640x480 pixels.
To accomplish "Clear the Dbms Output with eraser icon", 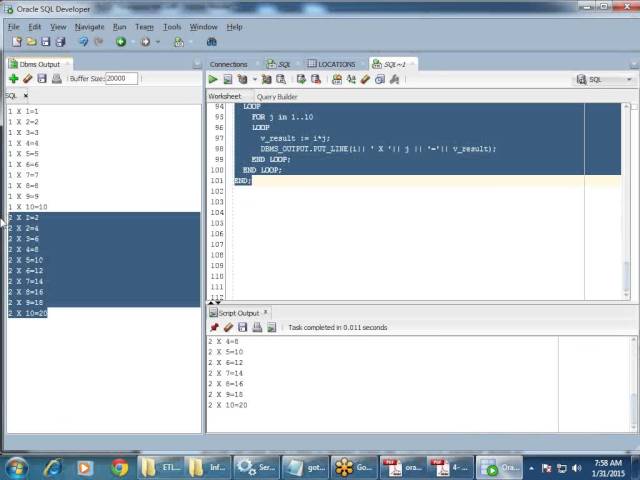I will click(27, 79).
